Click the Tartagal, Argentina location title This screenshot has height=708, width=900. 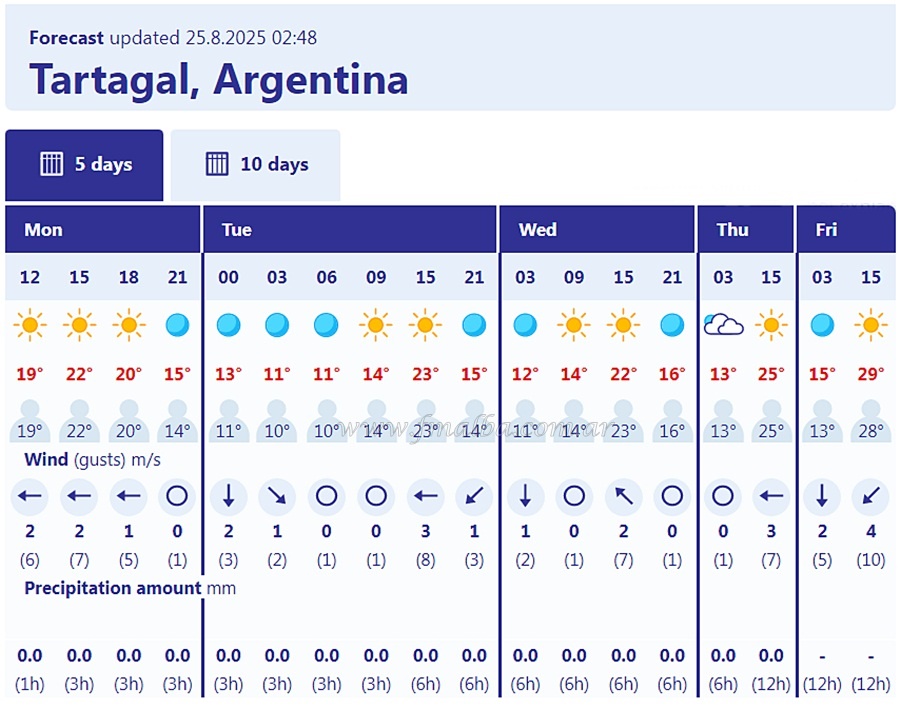218,79
